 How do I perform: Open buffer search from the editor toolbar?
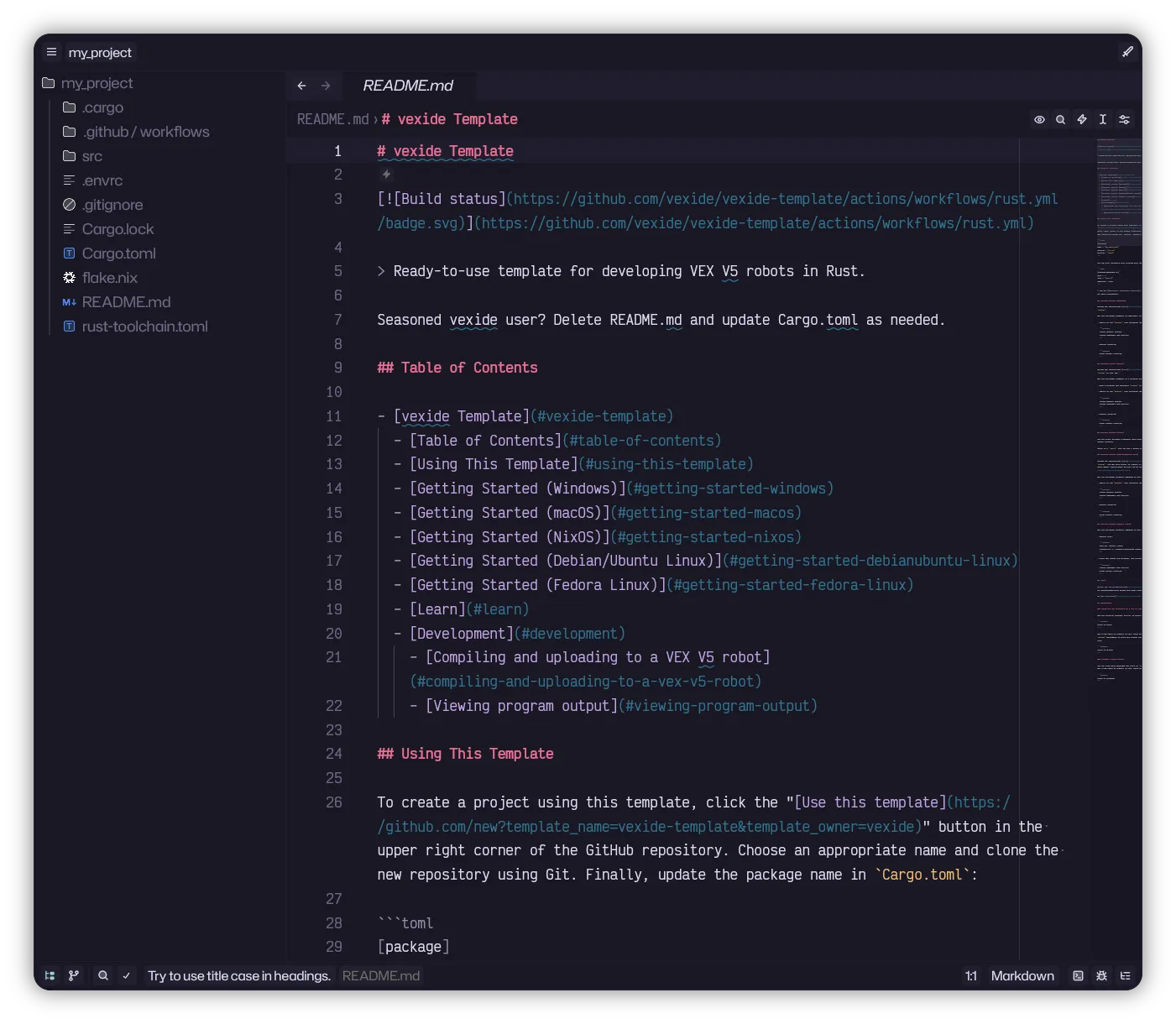coord(1060,120)
